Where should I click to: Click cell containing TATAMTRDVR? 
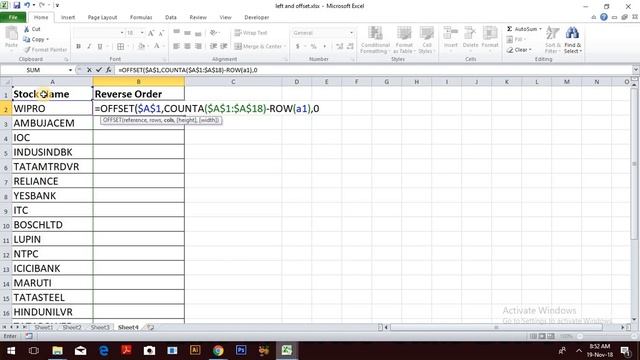(x=52, y=167)
